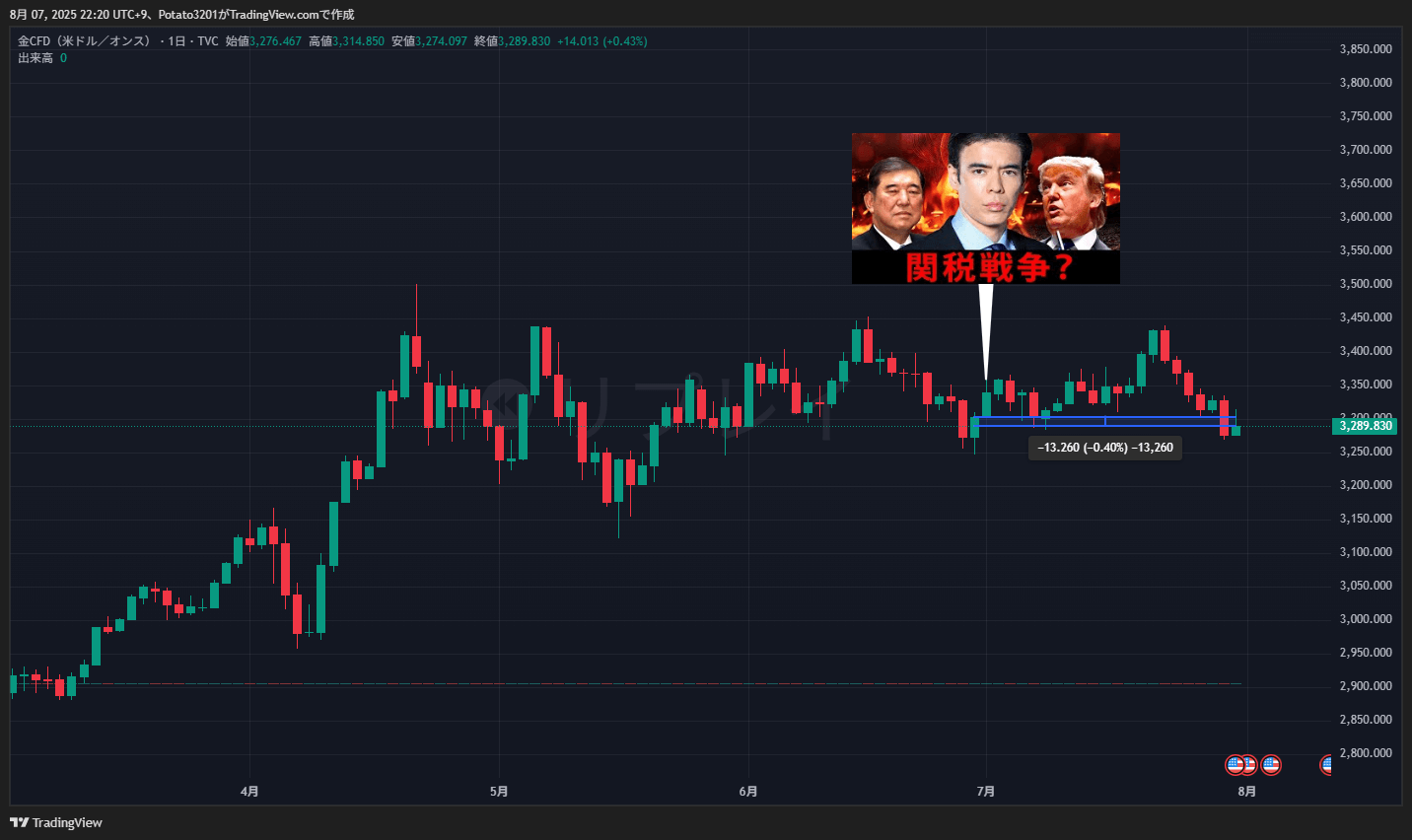Click the 5月 label on the time axis

click(499, 791)
